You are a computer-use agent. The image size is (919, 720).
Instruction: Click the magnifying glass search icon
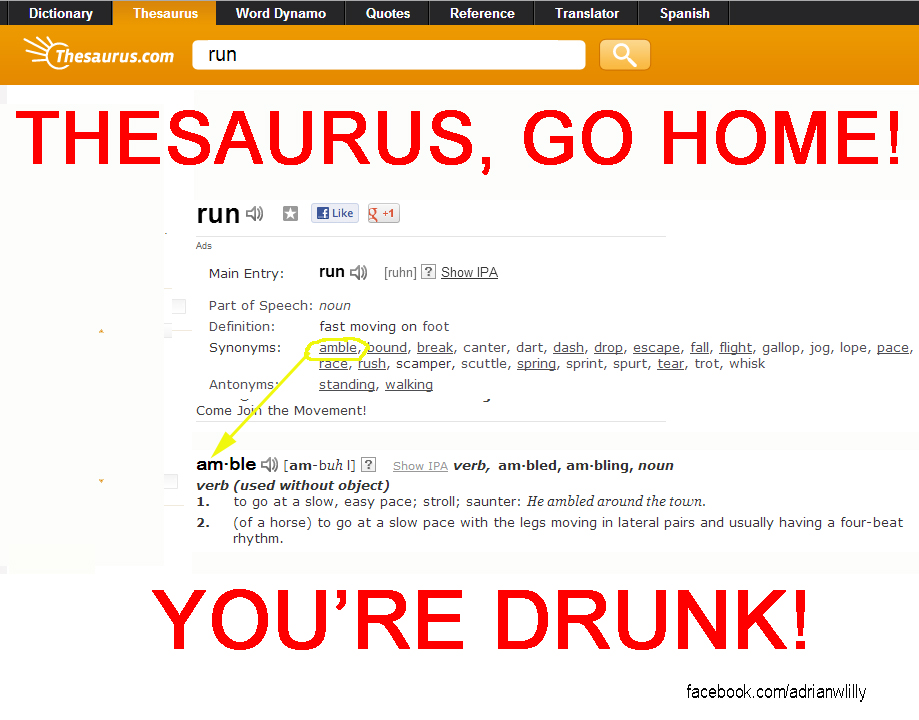click(623, 55)
